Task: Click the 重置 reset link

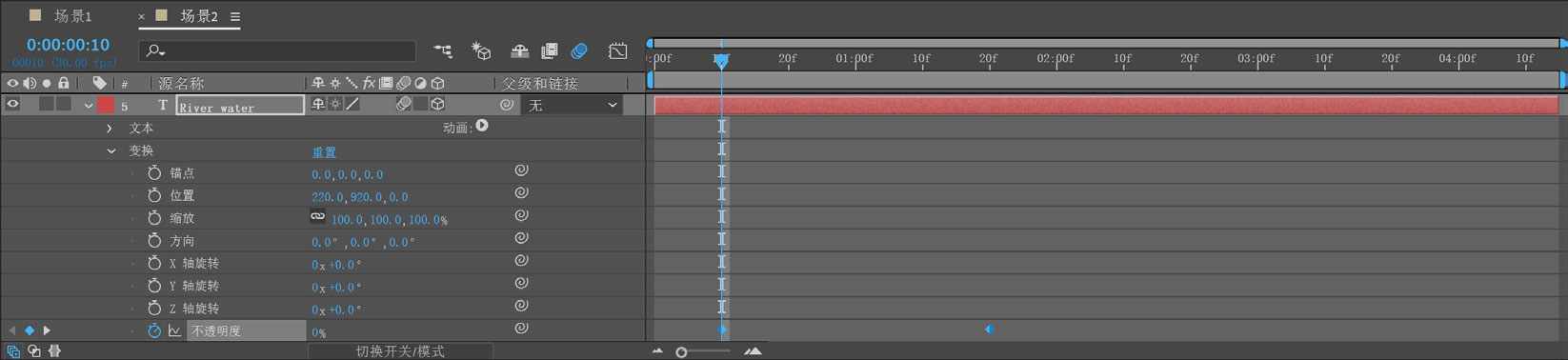Action: click(324, 152)
